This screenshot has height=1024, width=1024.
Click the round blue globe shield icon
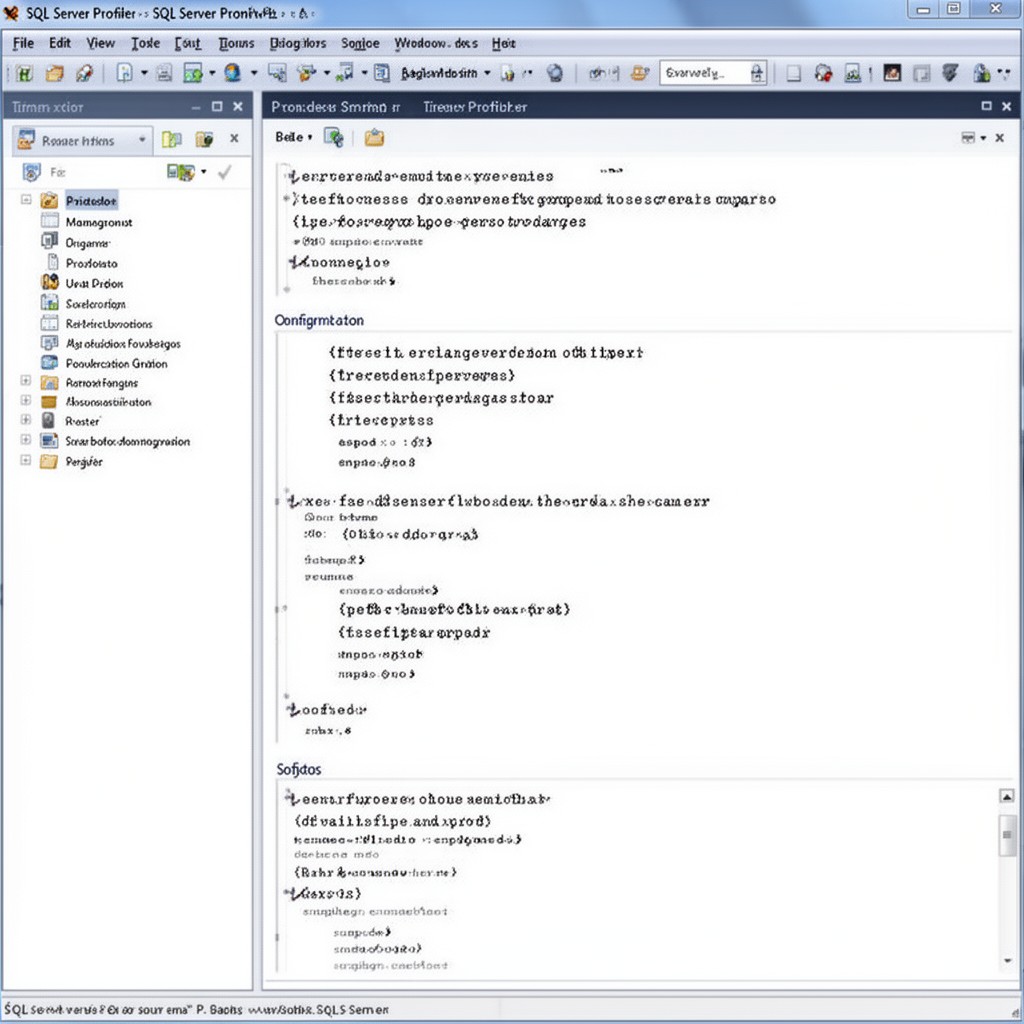554,73
